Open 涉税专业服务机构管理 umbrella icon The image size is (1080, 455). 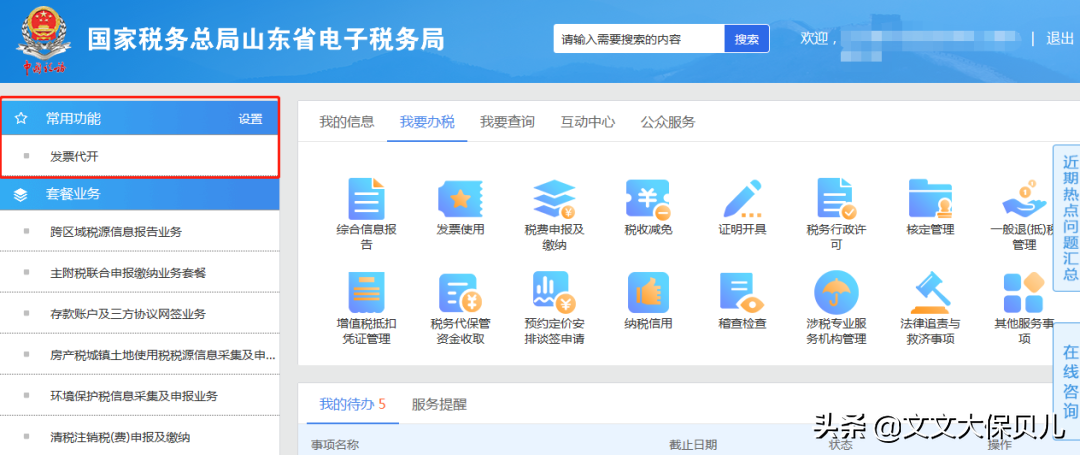click(x=836, y=293)
